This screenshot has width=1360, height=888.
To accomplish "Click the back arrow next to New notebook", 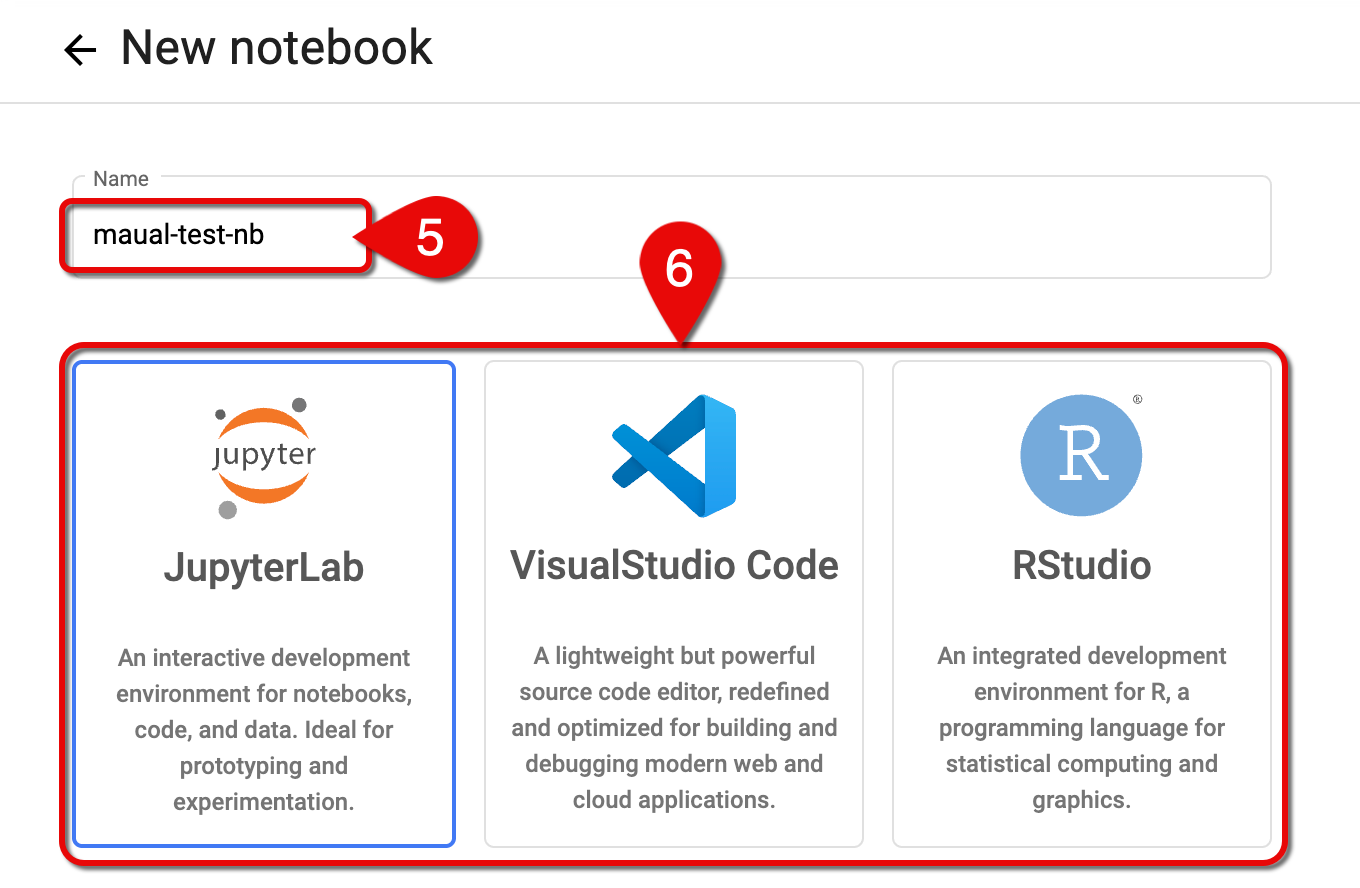I will pos(79,49).
